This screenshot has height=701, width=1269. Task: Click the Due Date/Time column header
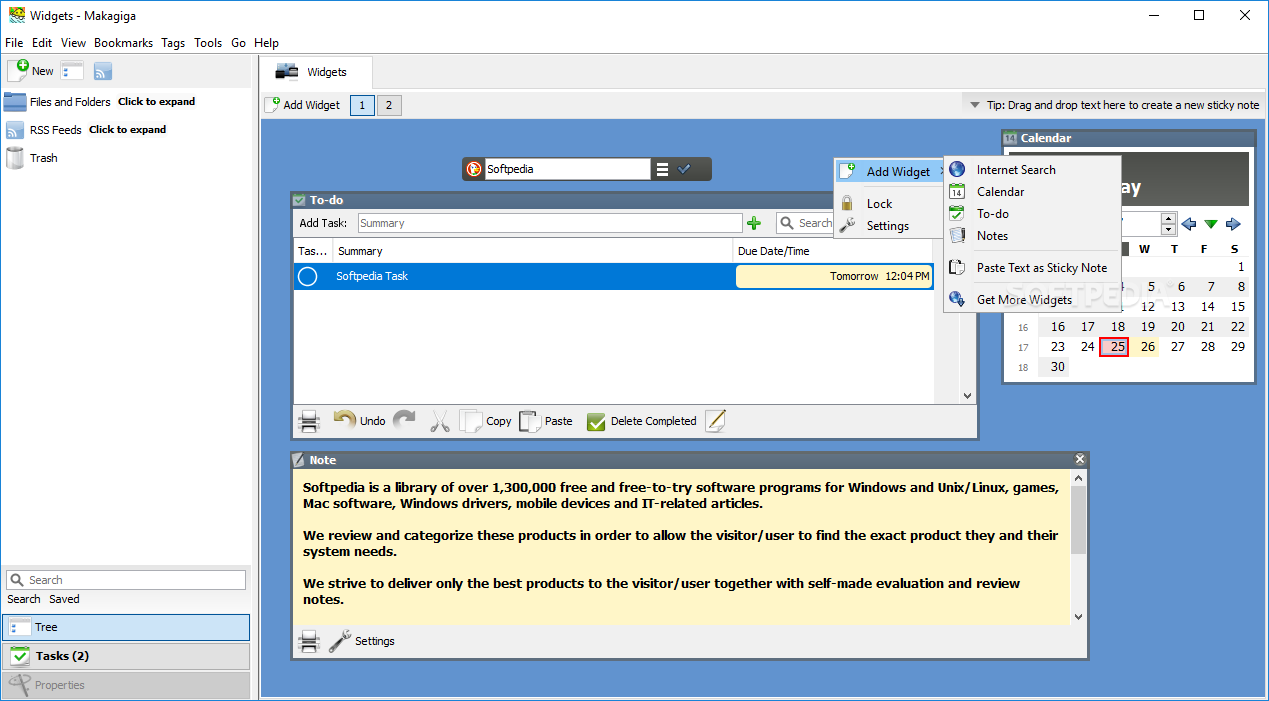(834, 251)
